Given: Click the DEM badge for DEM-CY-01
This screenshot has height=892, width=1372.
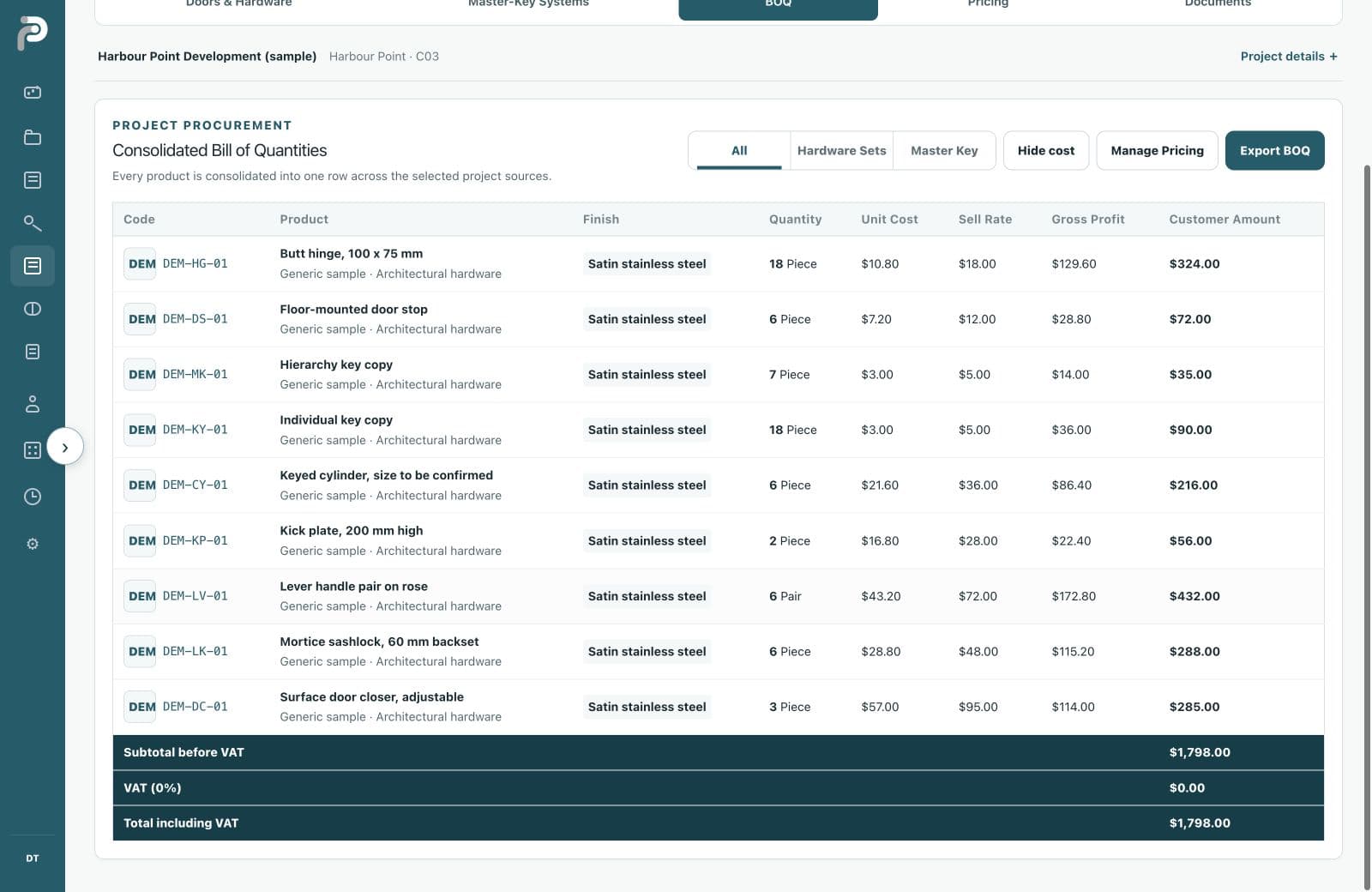Looking at the screenshot, I should (x=141, y=485).
